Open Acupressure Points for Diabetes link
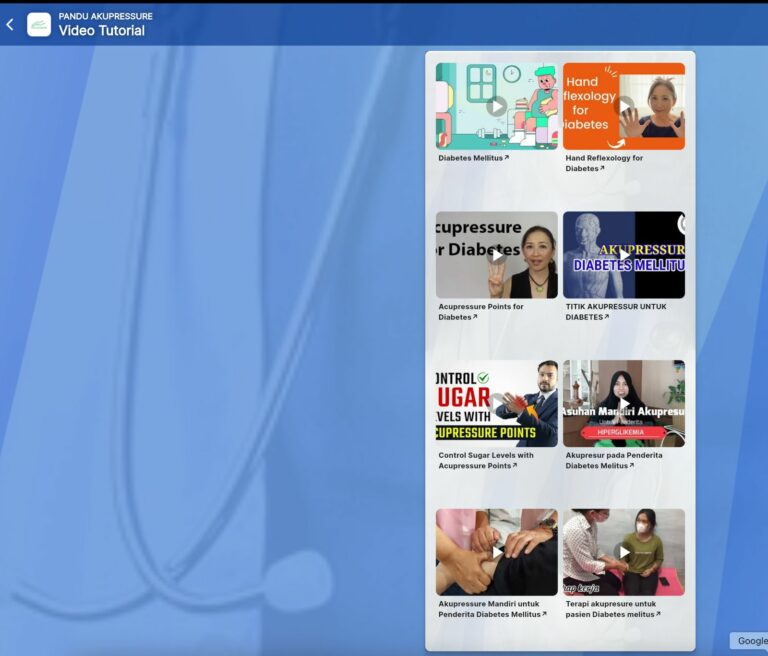Image resolution: width=768 pixels, height=656 pixels. tap(481, 312)
